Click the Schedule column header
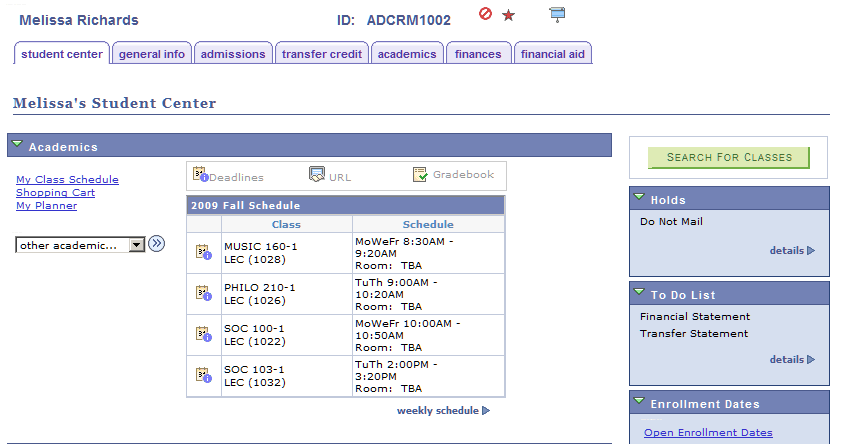The image size is (842, 444). click(x=428, y=224)
